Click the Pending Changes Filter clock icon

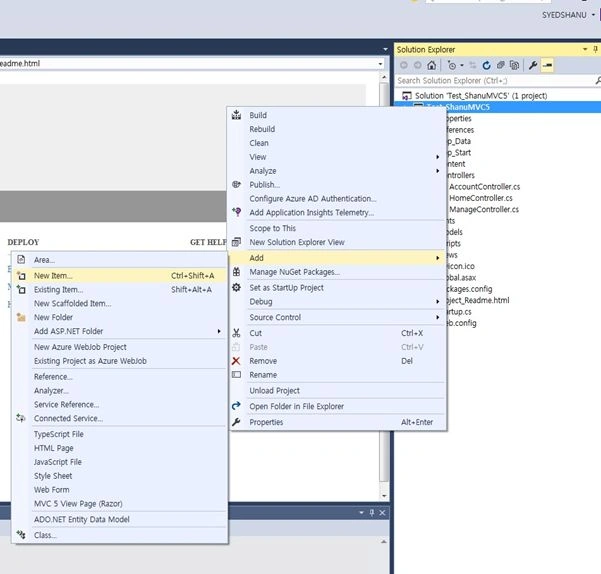point(452,66)
